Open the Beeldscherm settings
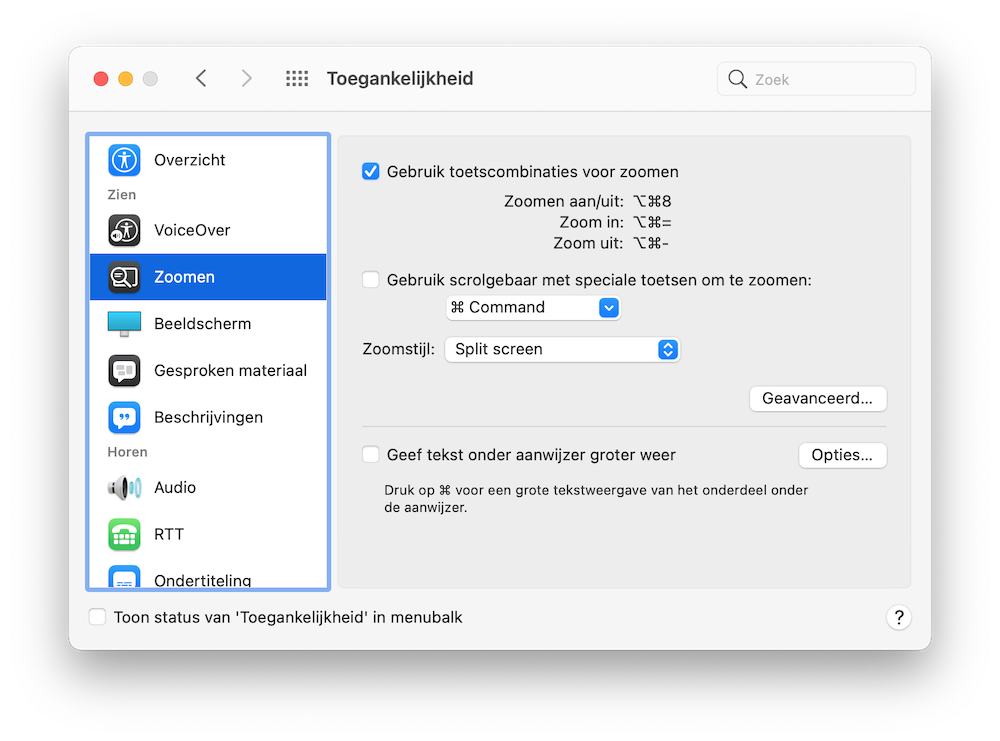The width and height of the screenshot is (1000, 741). point(124,323)
